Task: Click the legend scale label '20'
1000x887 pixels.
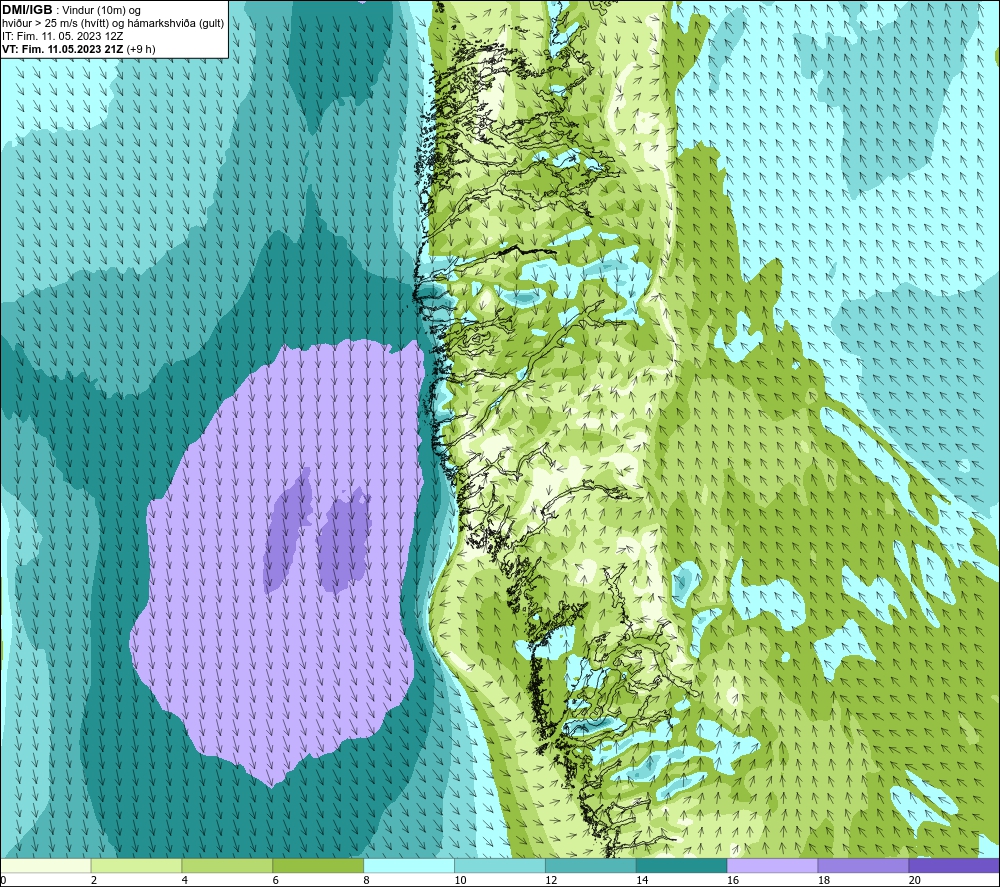Action: point(915,880)
